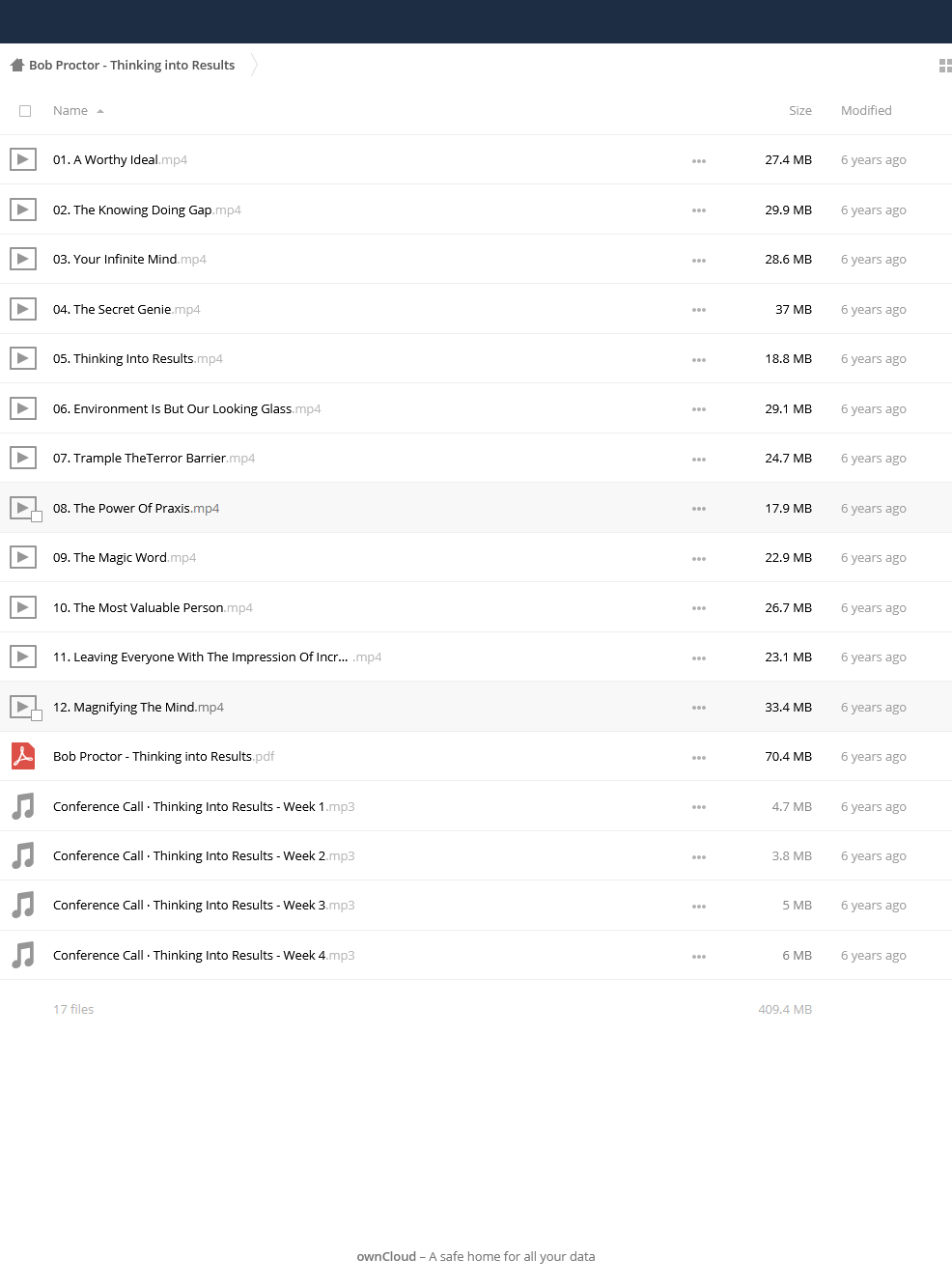Open the ownCloud footer link
Image resolution: width=952 pixels, height=1286 pixels.
pos(386,1256)
